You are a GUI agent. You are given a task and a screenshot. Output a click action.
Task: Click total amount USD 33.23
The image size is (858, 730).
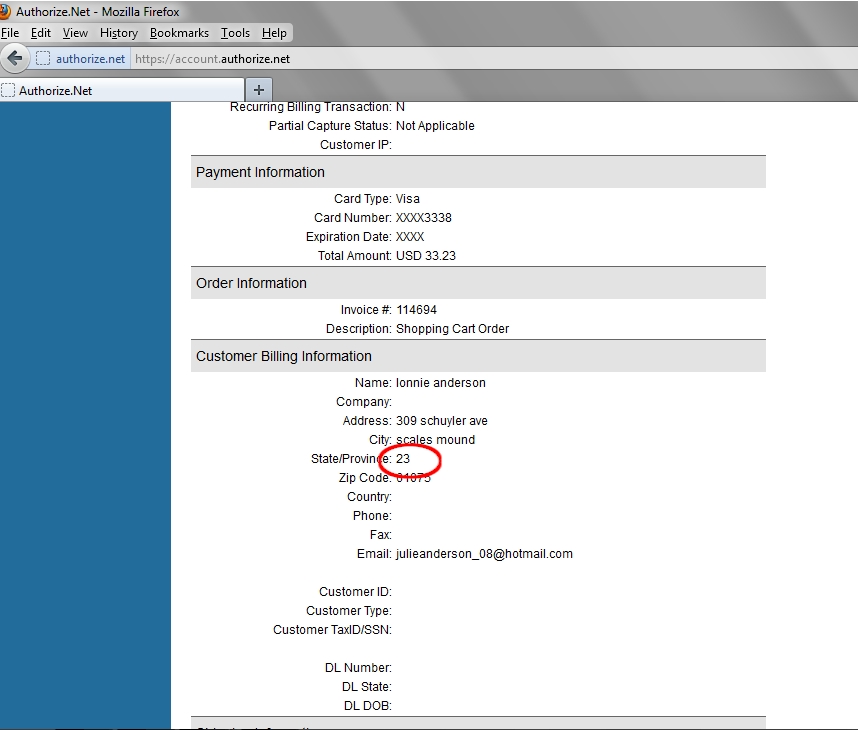[426, 256]
